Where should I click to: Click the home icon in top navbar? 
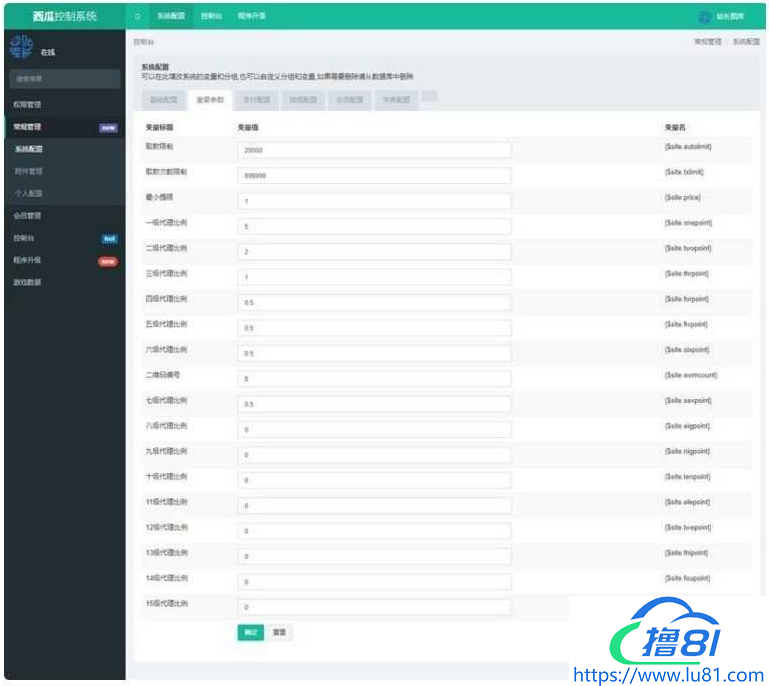138,16
